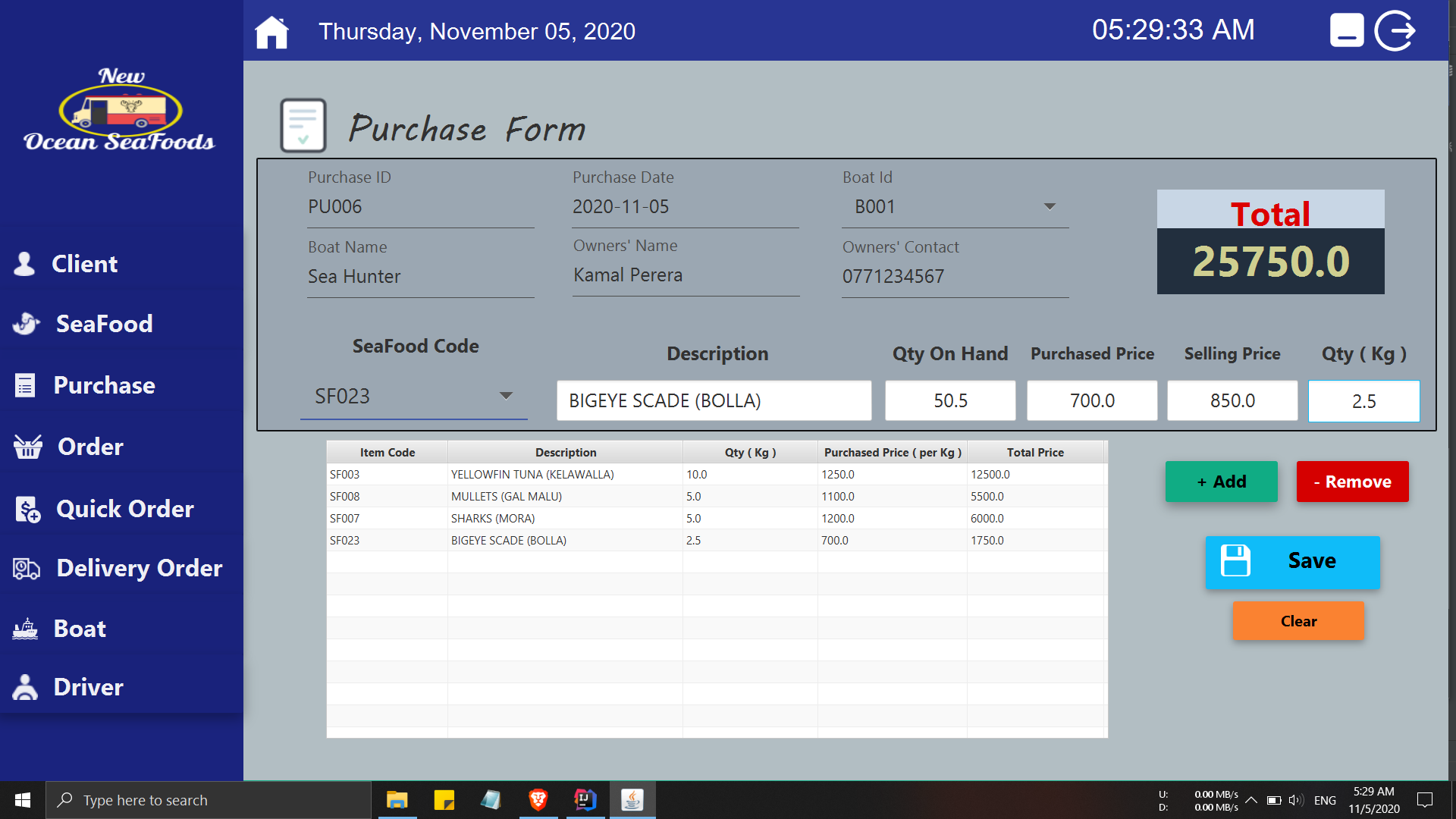This screenshot has height=819, width=1456.
Task: Click the white minimize icon in header
Action: click(1347, 31)
